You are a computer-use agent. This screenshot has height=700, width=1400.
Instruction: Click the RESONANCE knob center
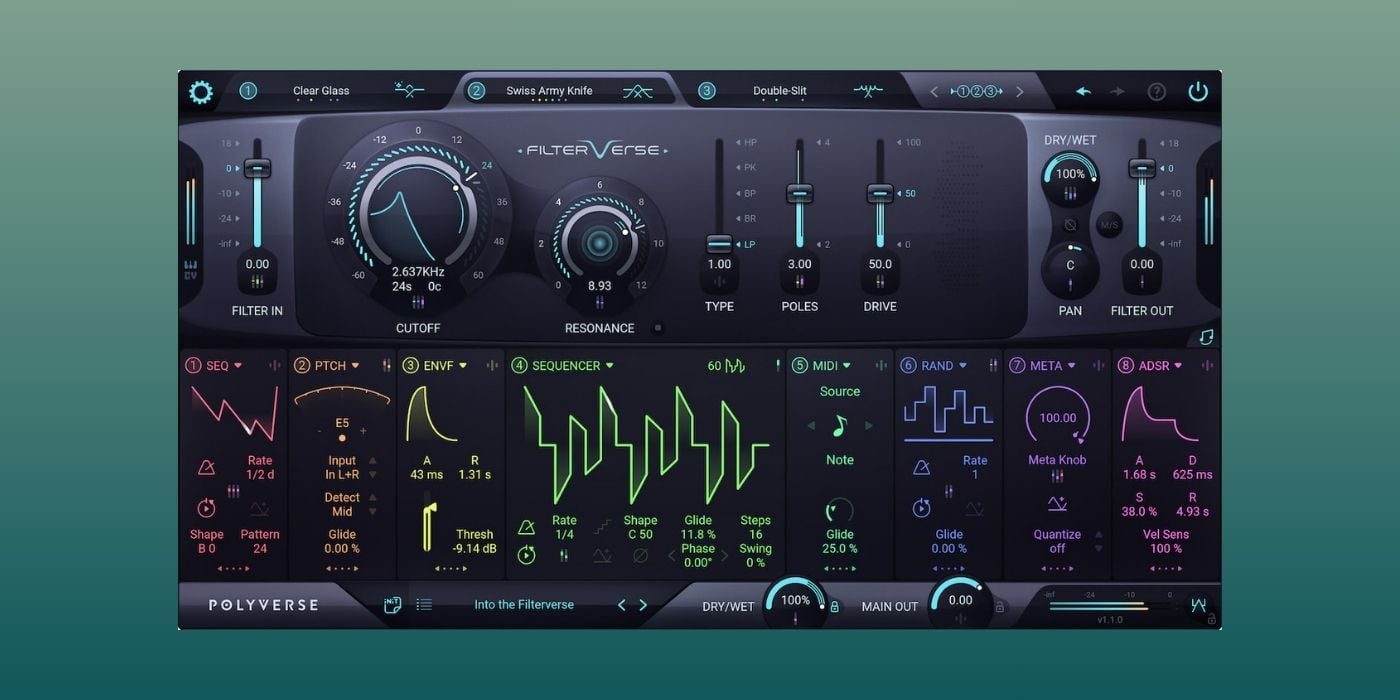599,243
